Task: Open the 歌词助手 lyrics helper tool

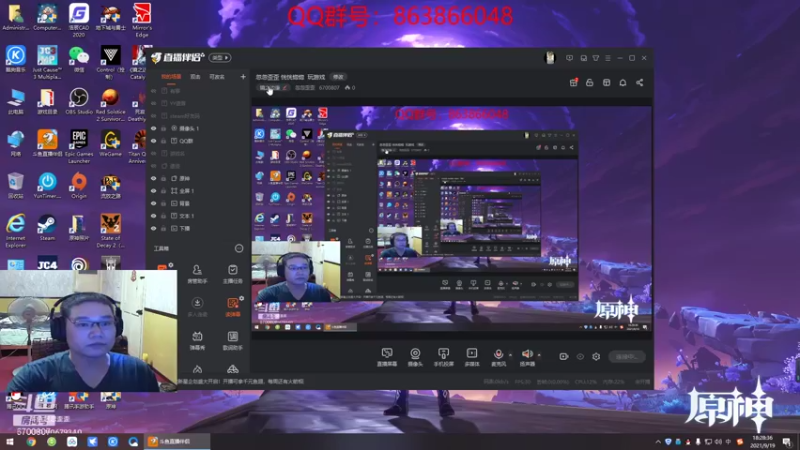Action: coord(233,341)
